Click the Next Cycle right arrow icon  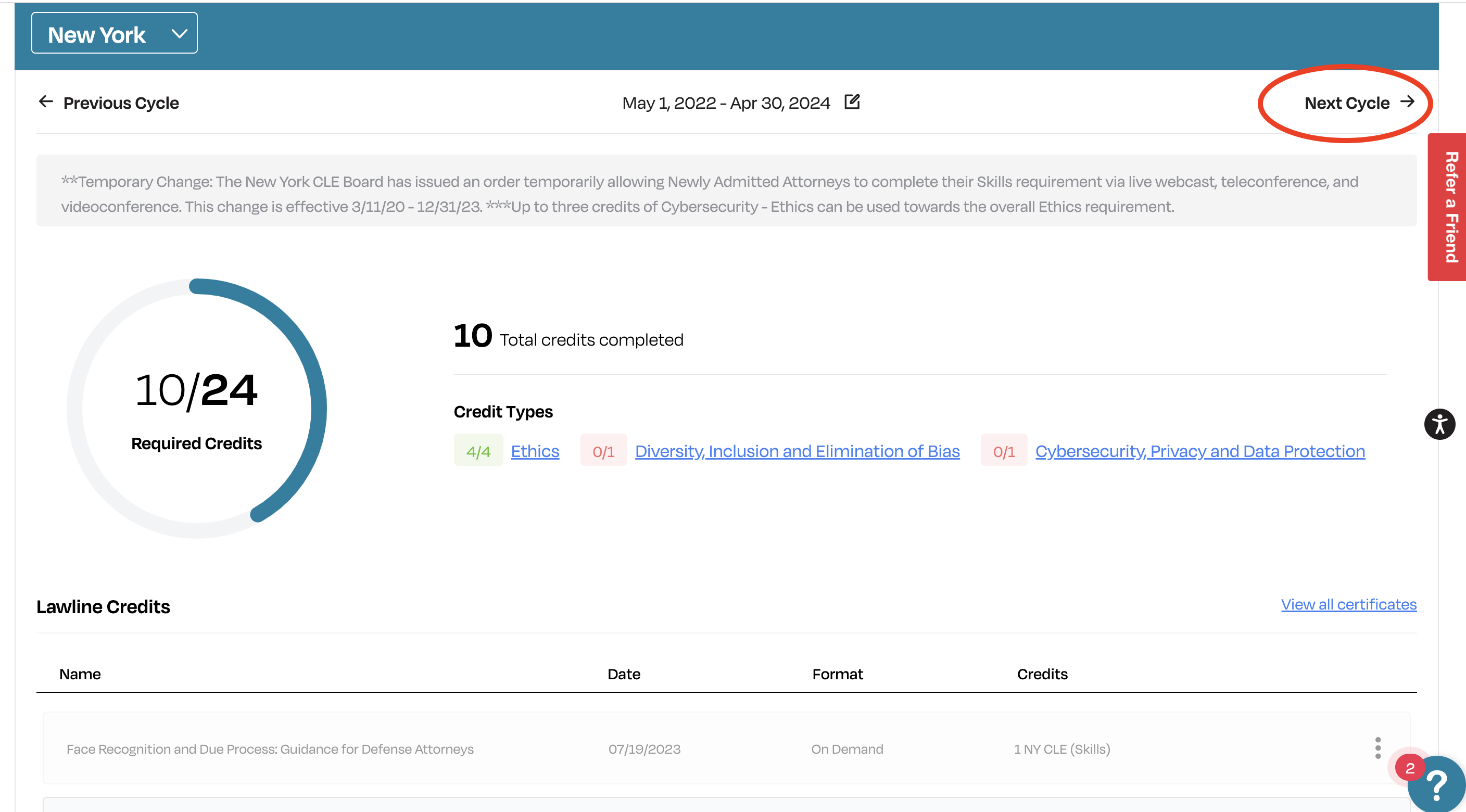(x=1407, y=102)
